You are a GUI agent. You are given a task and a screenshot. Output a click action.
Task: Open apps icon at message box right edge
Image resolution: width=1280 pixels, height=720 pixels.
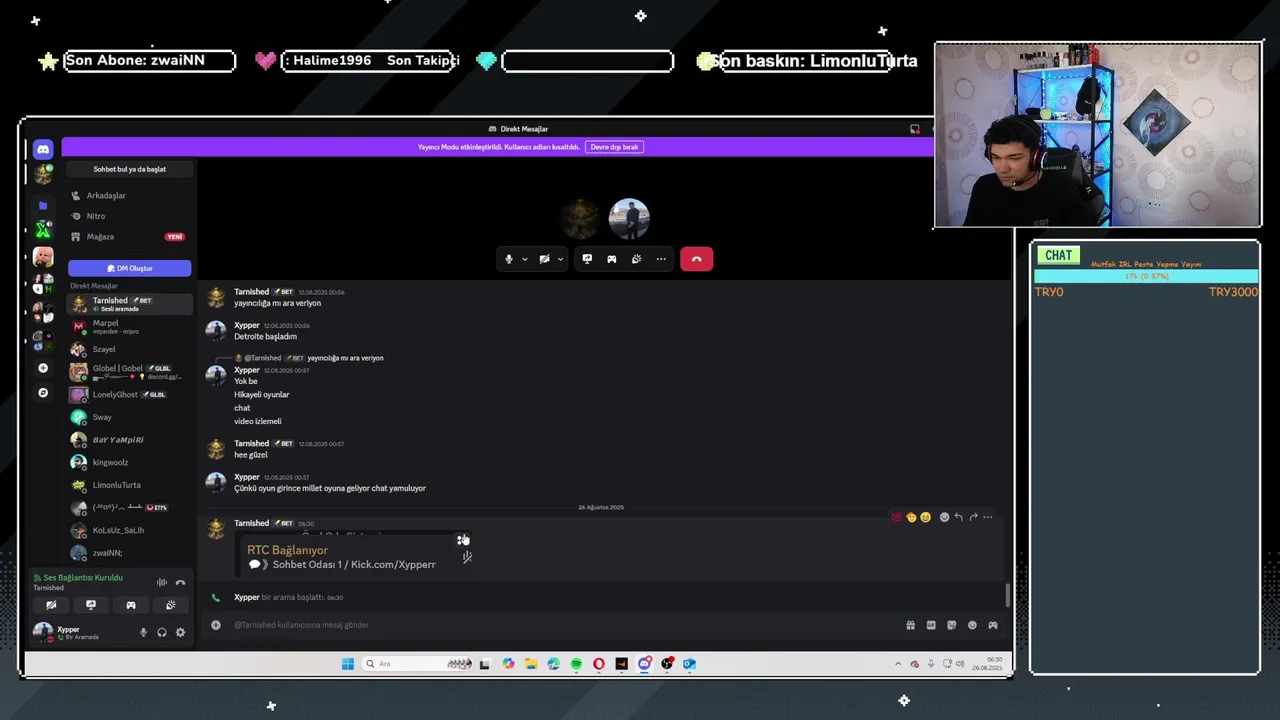(x=993, y=625)
